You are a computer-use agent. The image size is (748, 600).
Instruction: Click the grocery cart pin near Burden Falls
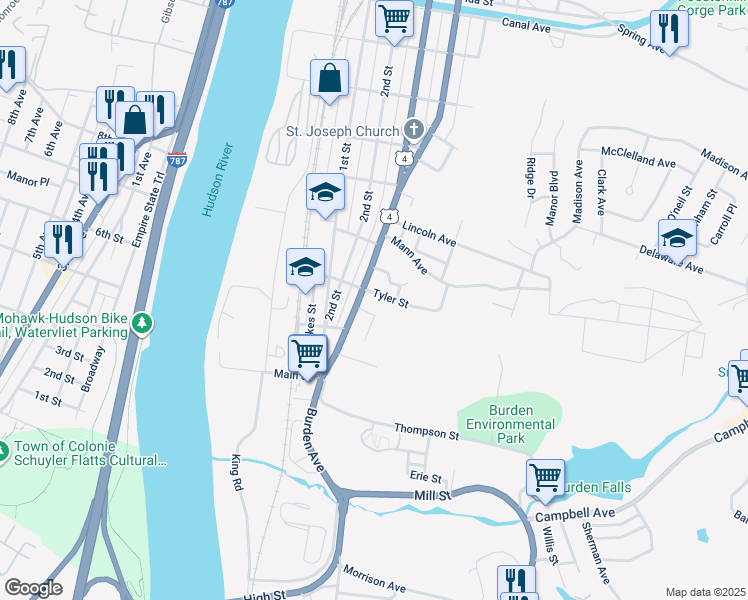(546, 480)
